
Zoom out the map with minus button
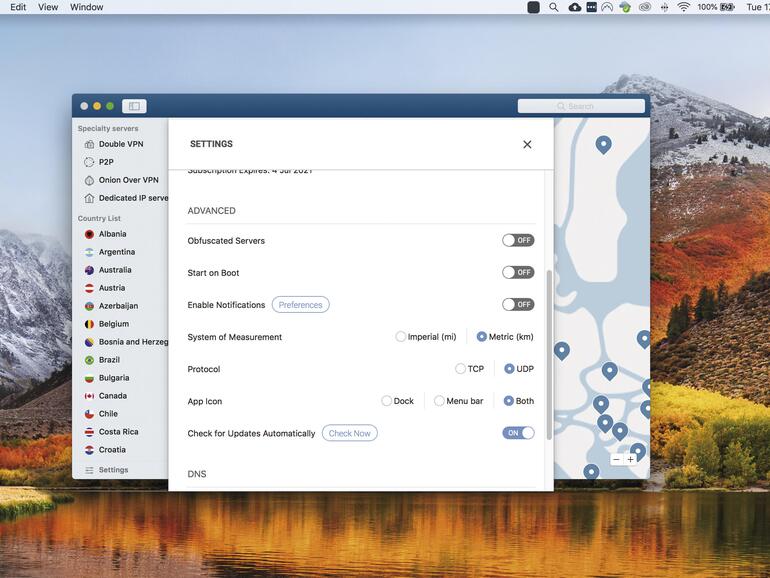pyautogui.click(x=617, y=460)
